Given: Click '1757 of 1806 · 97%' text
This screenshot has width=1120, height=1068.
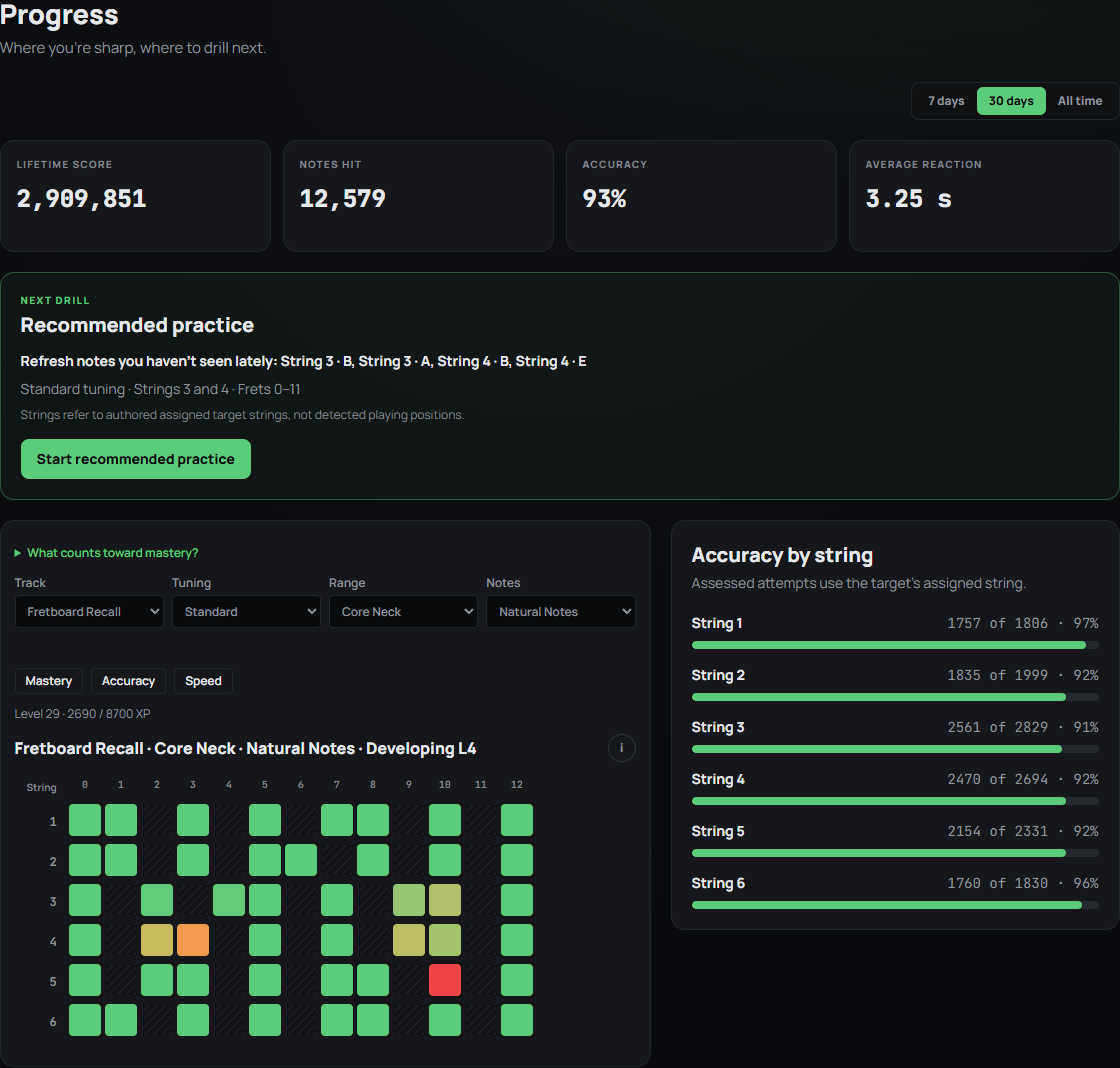Looking at the screenshot, I should [x=1023, y=623].
